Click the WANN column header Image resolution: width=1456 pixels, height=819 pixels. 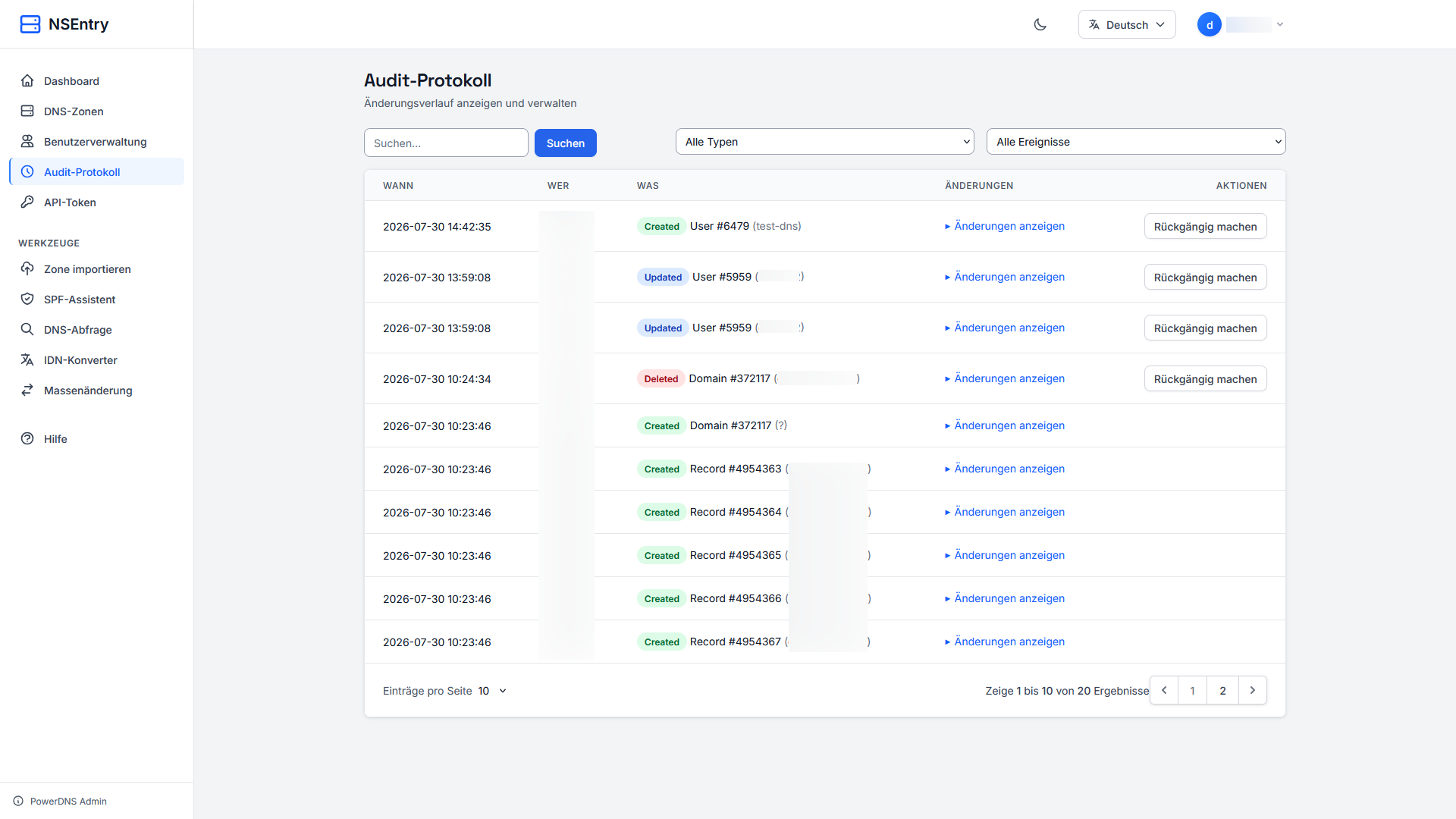tap(398, 185)
